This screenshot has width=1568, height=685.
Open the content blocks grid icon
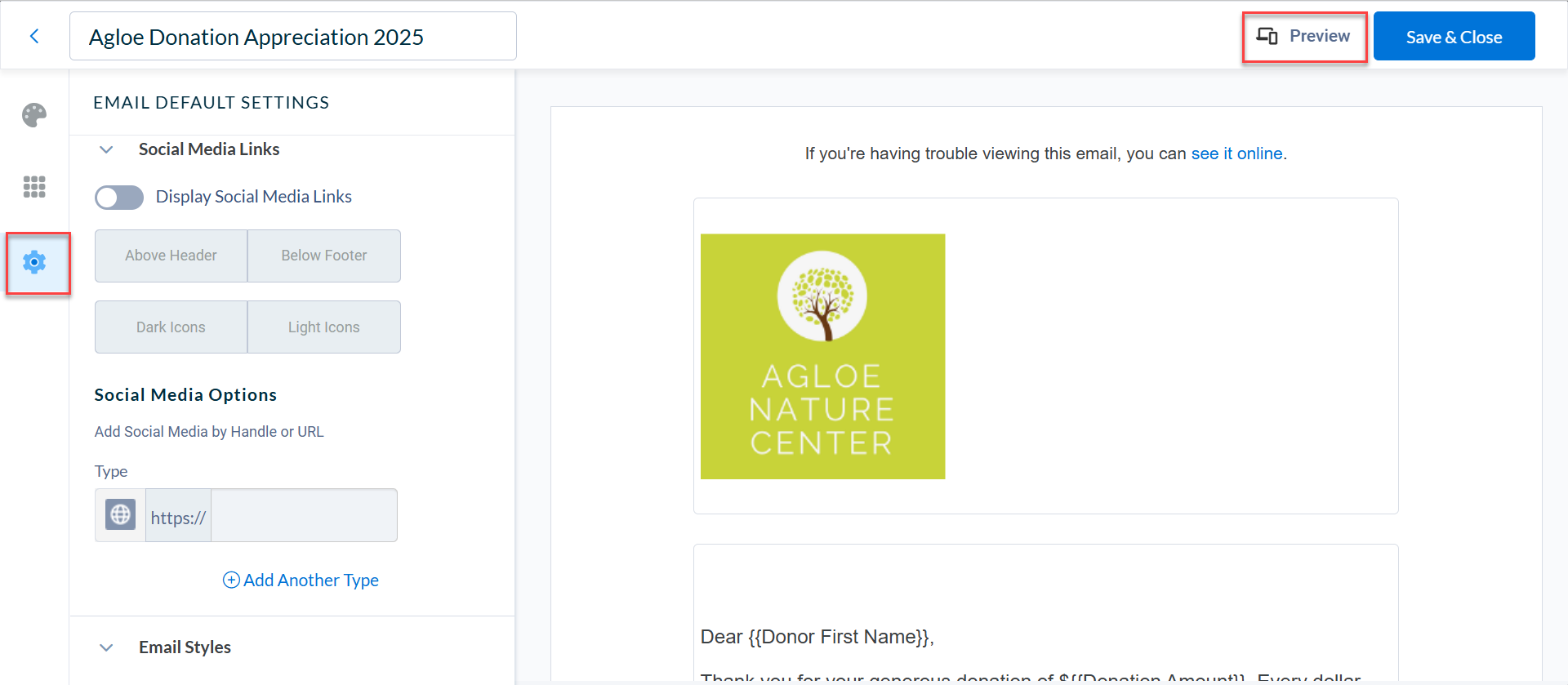(34, 187)
